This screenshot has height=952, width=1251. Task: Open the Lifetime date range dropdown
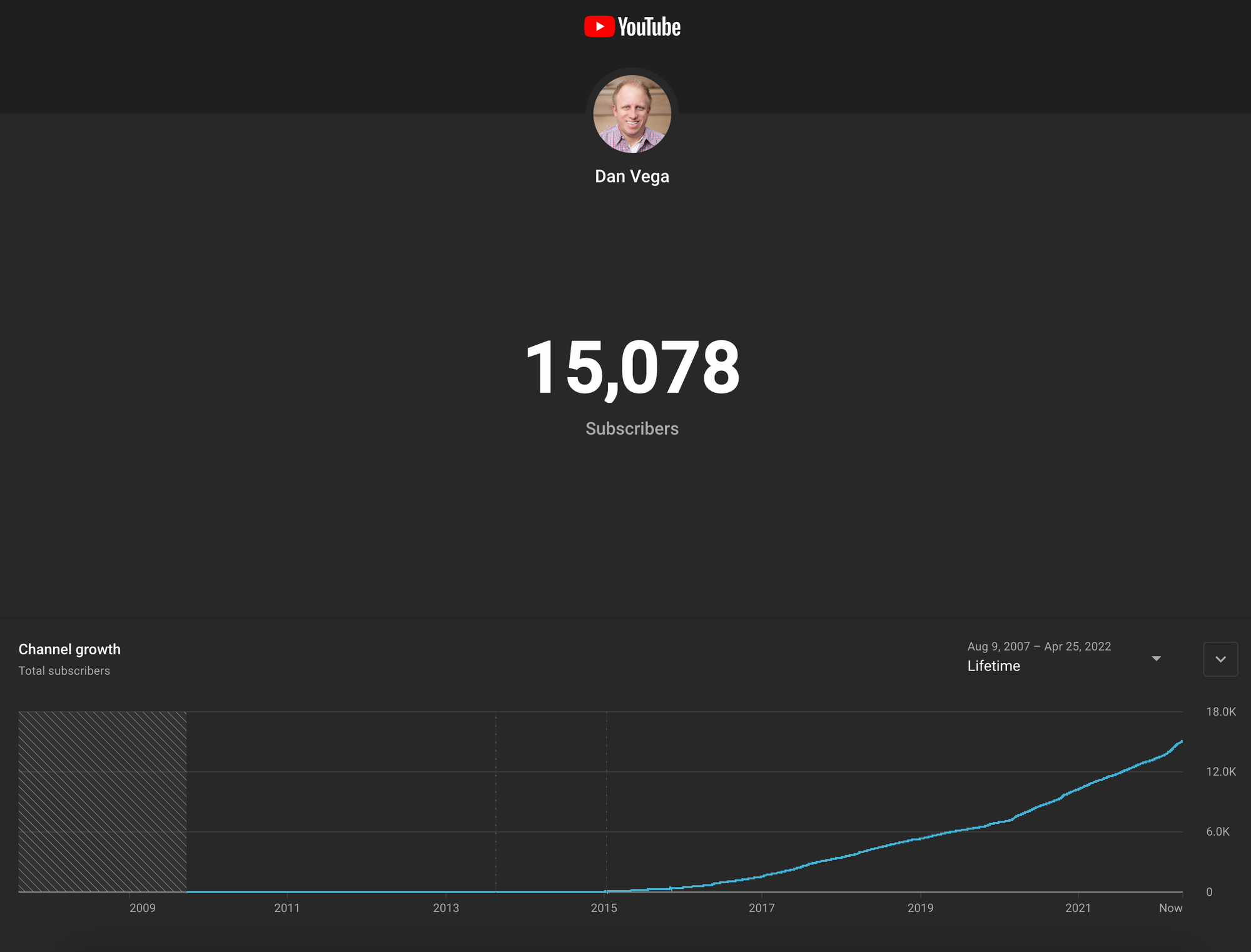[993, 666]
